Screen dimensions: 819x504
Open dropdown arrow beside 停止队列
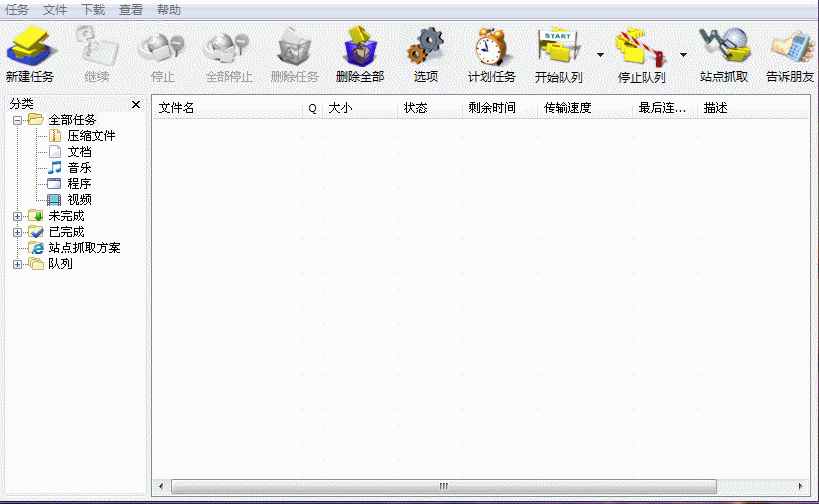683,54
